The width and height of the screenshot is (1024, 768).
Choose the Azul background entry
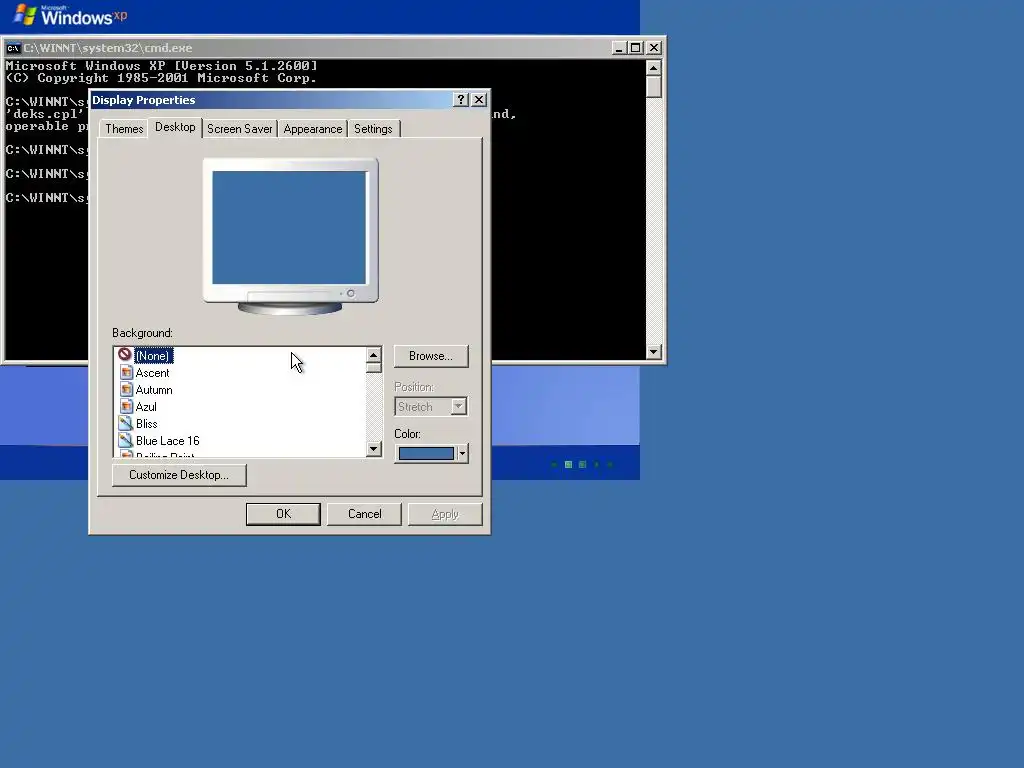coord(146,407)
